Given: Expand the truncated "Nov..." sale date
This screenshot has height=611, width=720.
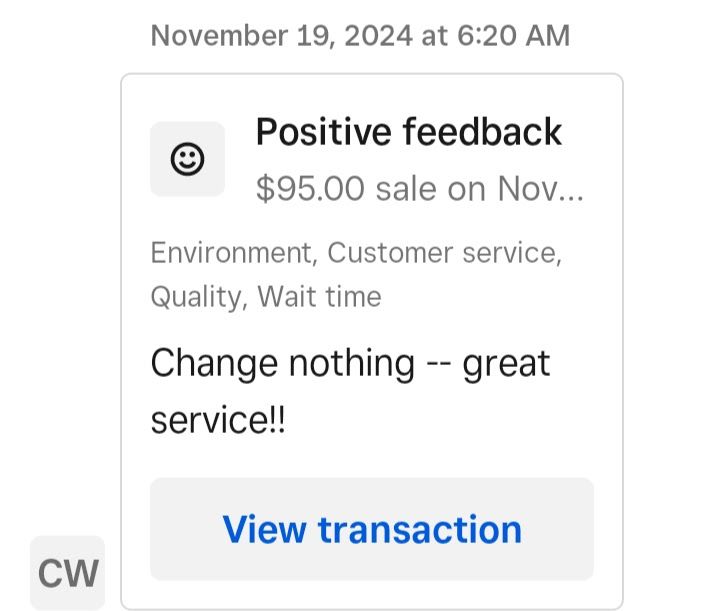Looking at the screenshot, I should pos(540,189).
